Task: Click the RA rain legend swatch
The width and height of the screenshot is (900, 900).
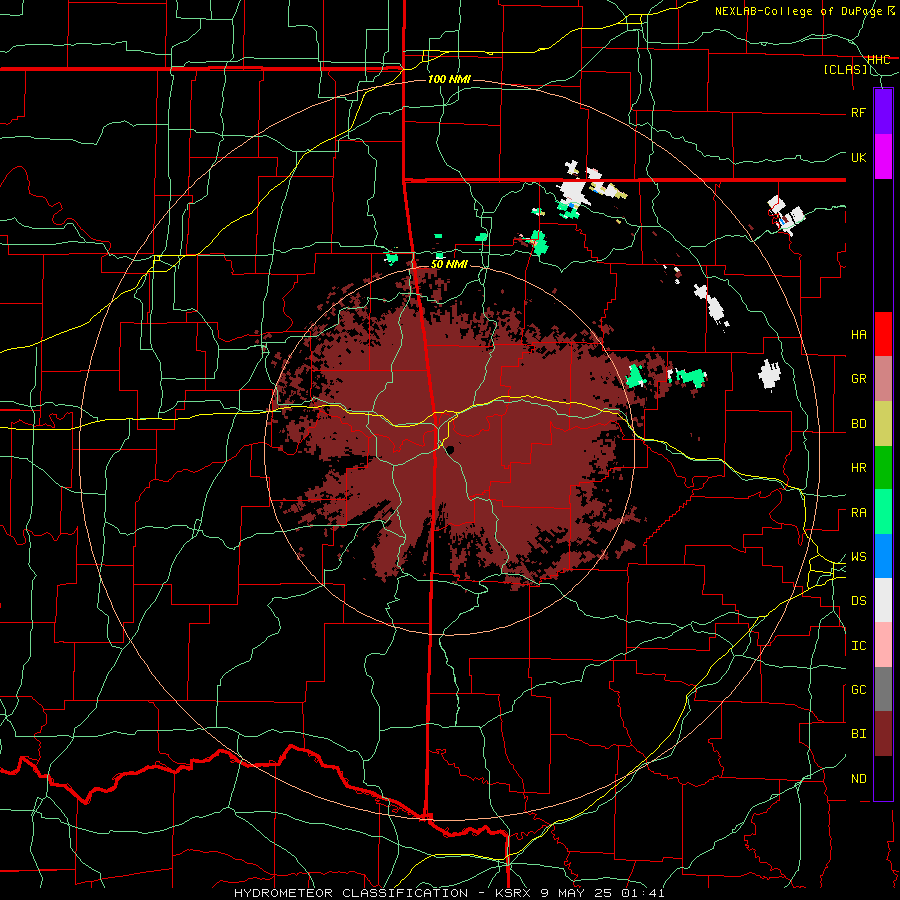Action: click(x=883, y=512)
